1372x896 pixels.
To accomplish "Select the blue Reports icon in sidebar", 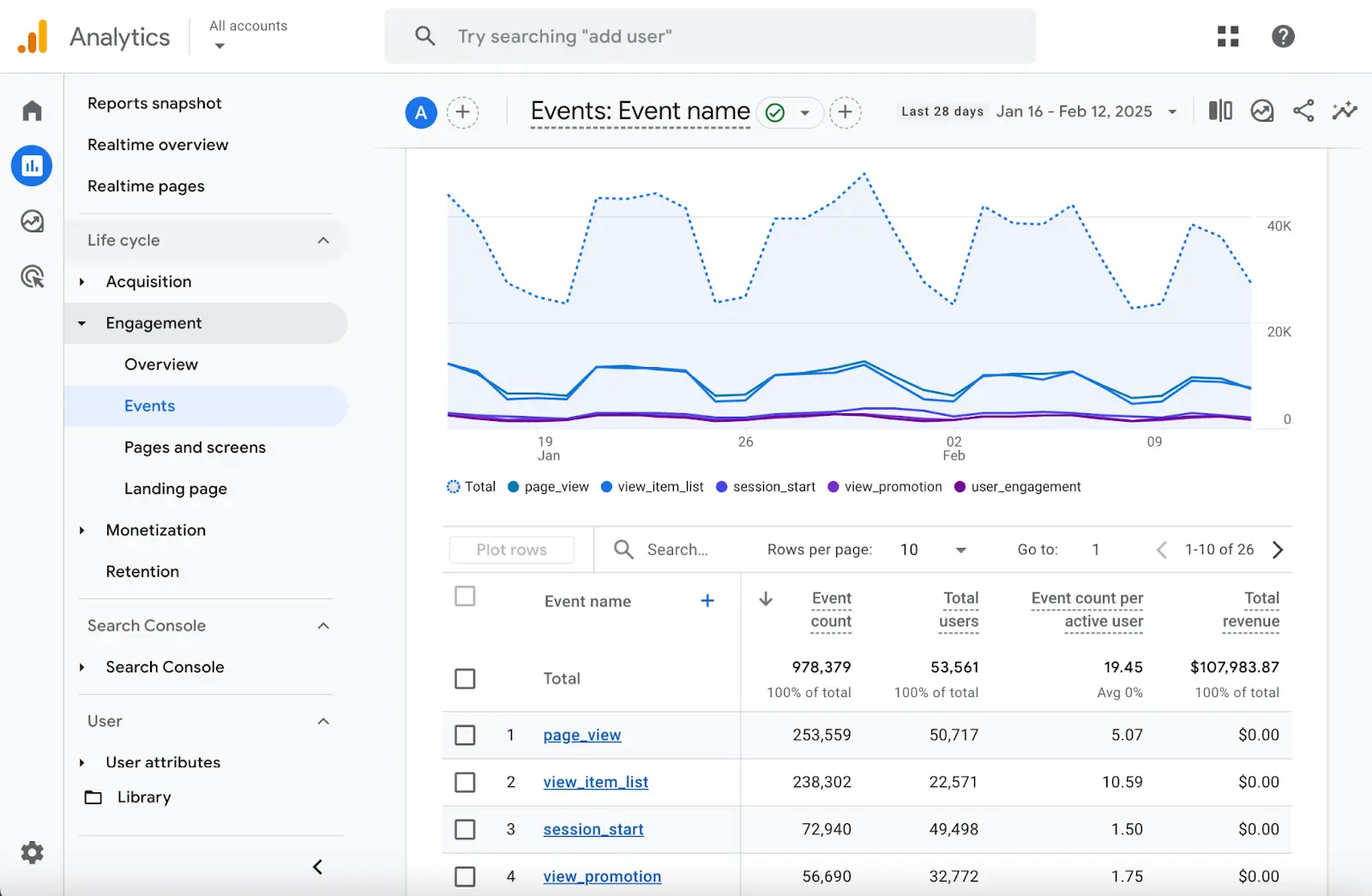I will tap(32, 165).
